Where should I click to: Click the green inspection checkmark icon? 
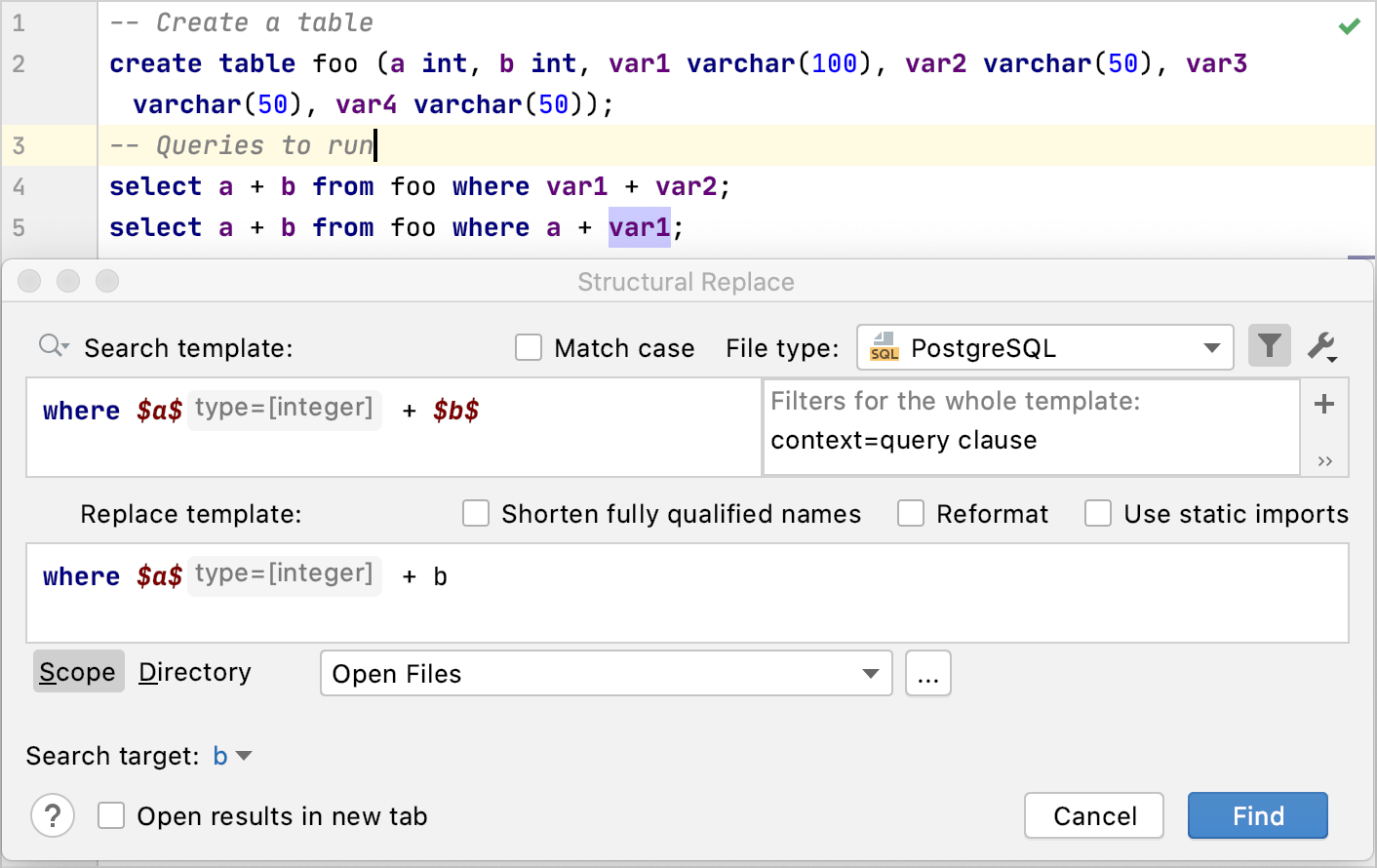1349,26
